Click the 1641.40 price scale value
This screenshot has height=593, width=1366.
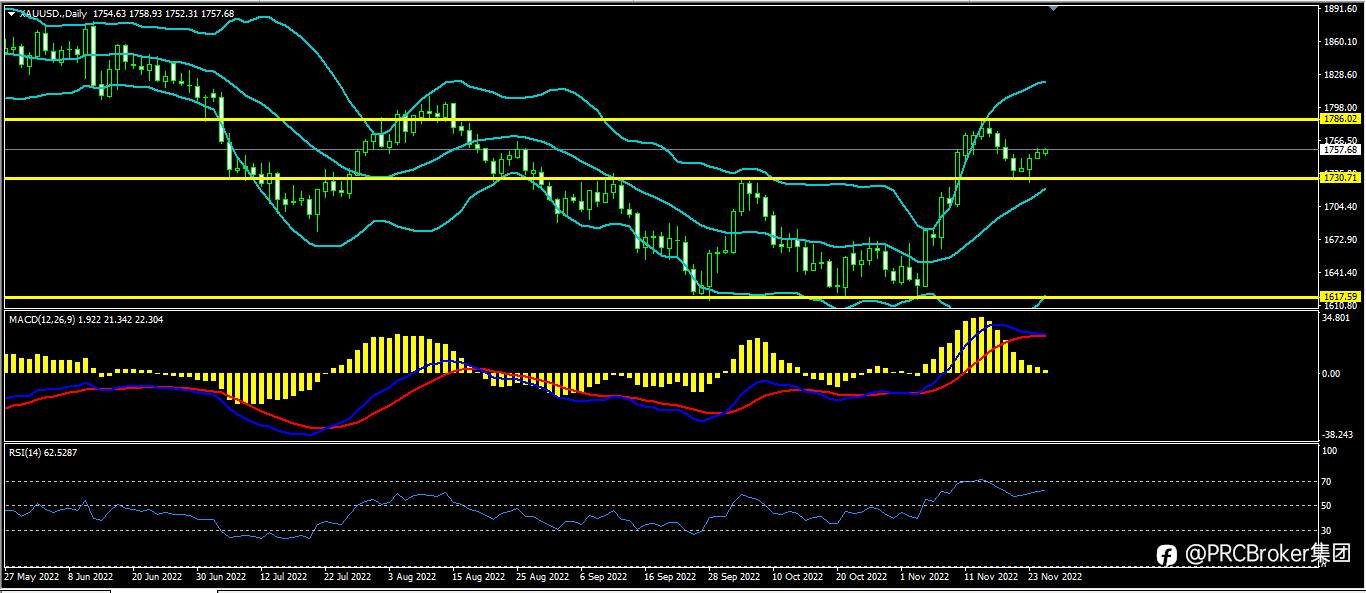[x=1339, y=273]
